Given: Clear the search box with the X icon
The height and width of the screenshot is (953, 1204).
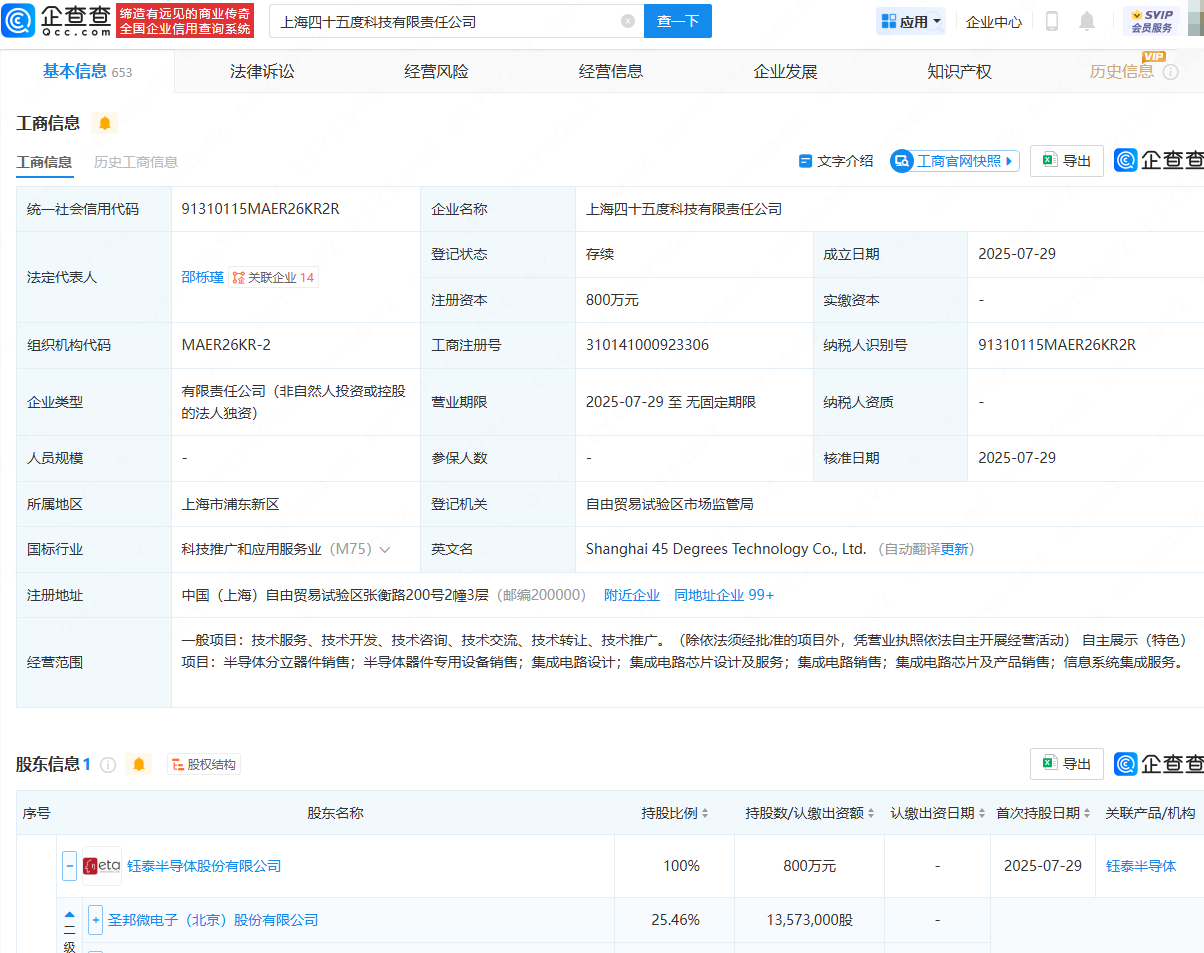Looking at the screenshot, I should pos(627,21).
